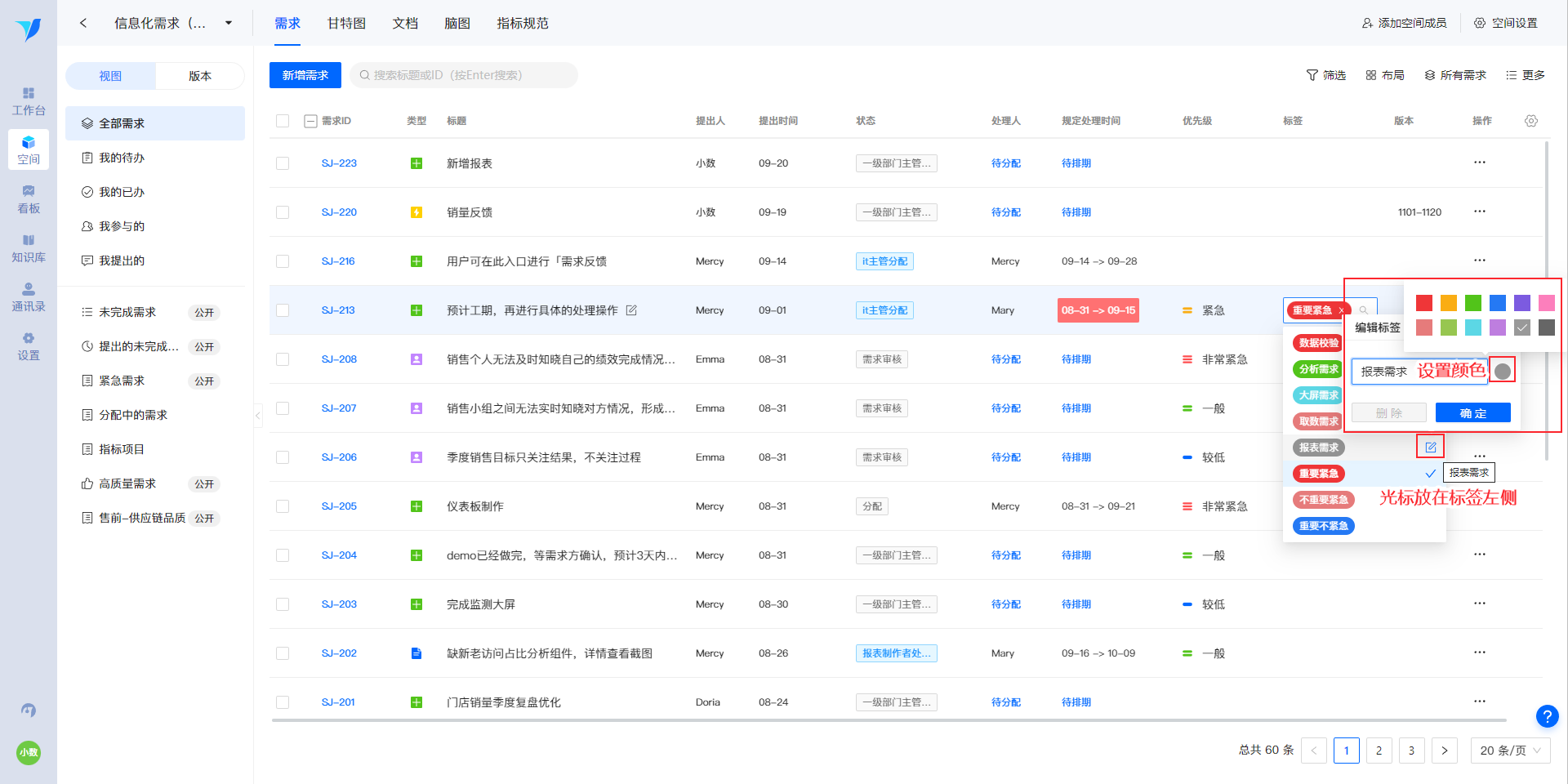The image size is (1568, 784).
Task: Open the 通讯录 contacts sidebar icon
Action: tap(29, 297)
